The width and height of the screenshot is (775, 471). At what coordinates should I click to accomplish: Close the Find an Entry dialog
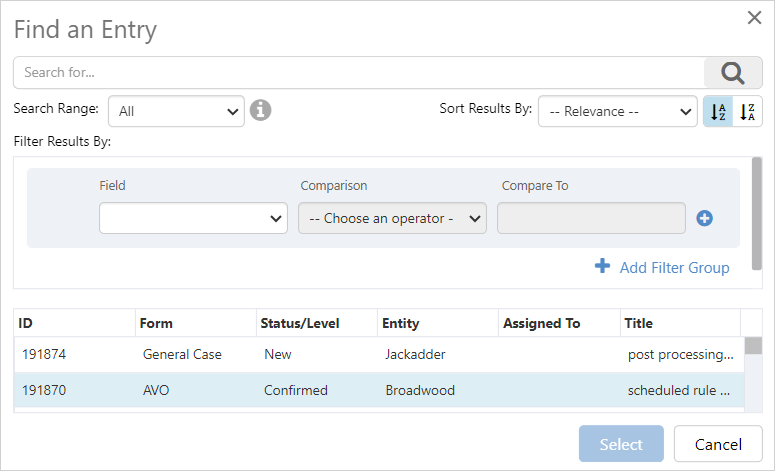(x=754, y=17)
